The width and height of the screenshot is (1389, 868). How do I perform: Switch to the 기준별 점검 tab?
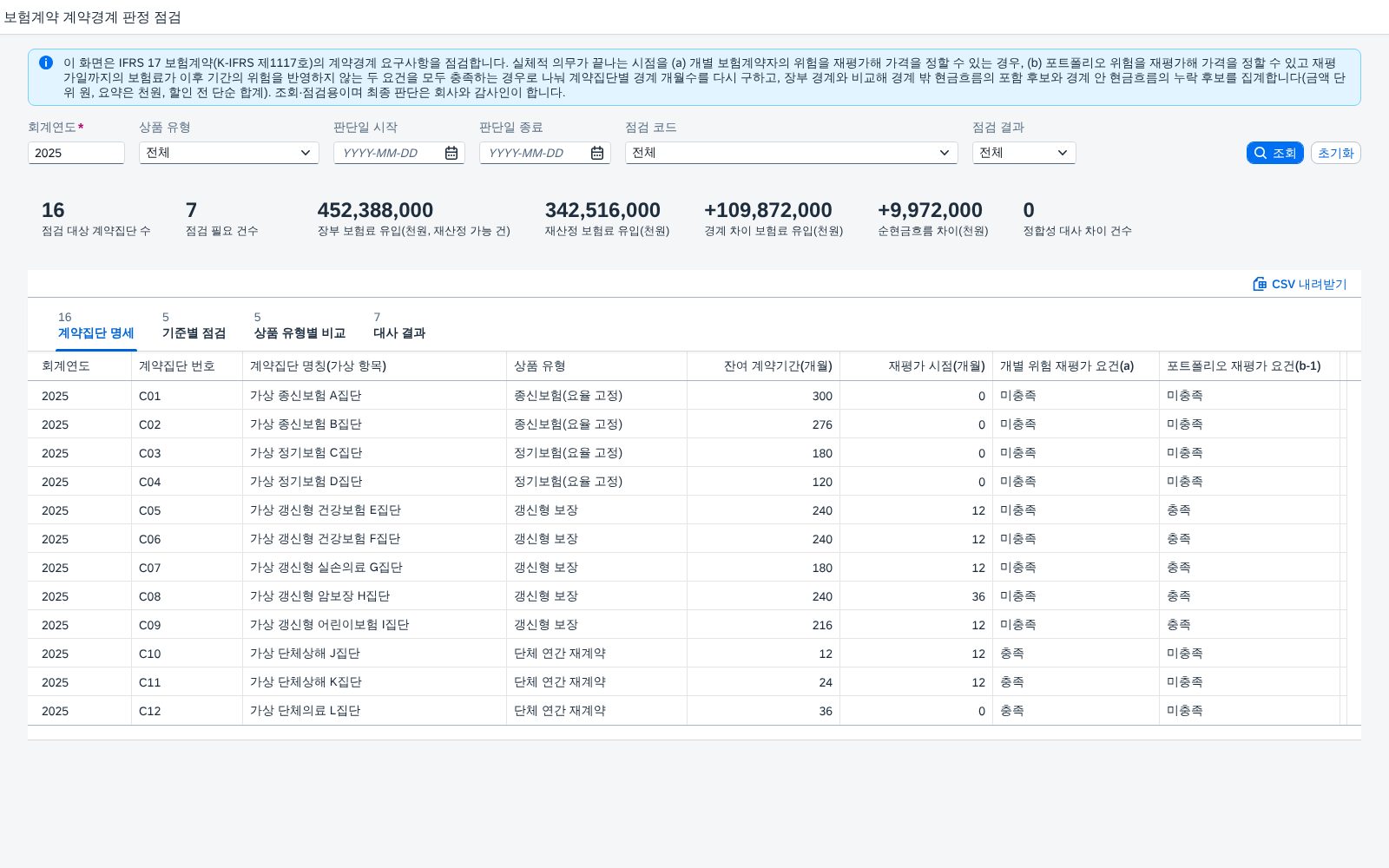pyautogui.click(x=194, y=325)
